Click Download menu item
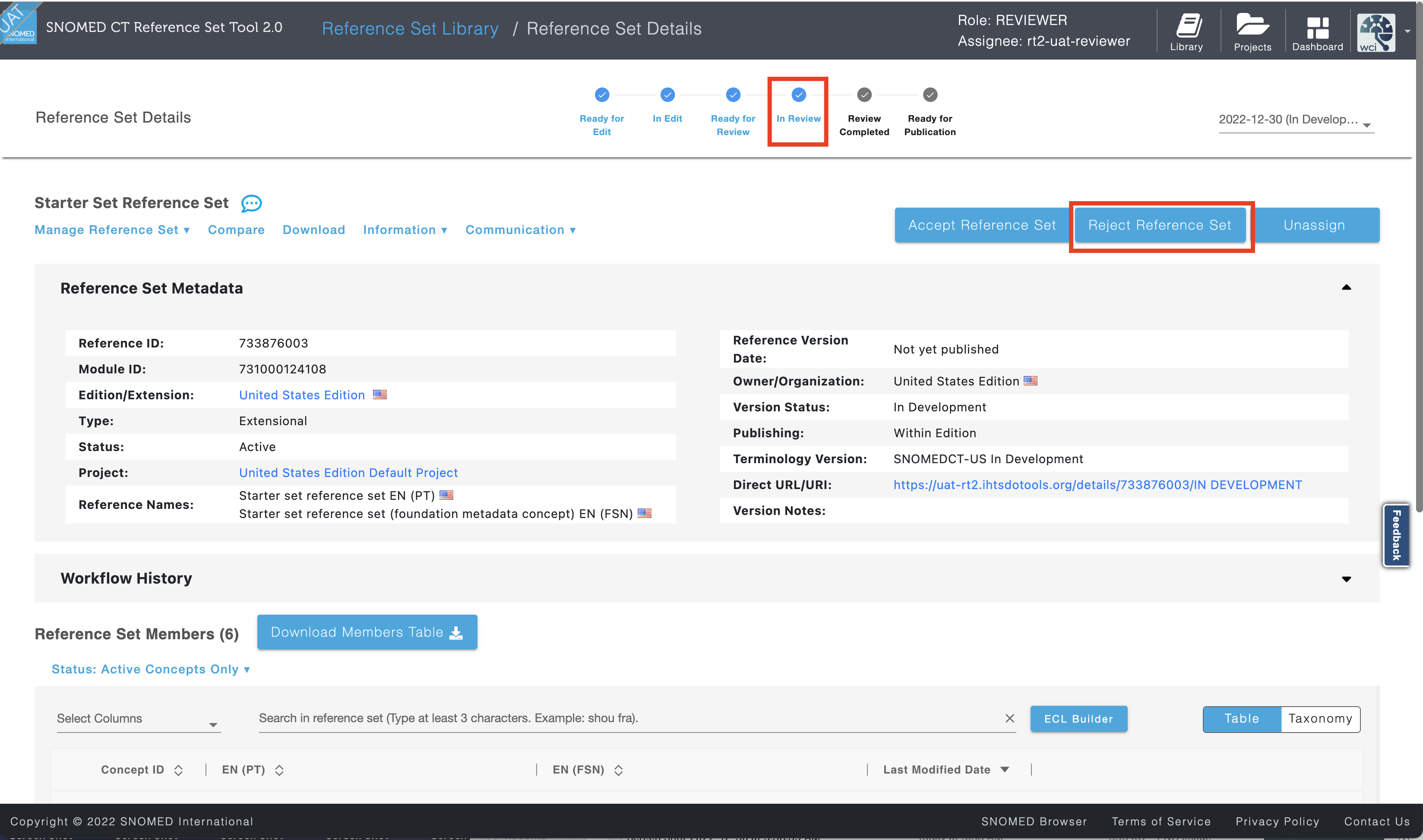Screen dimensions: 1423x840 [313, 230]
